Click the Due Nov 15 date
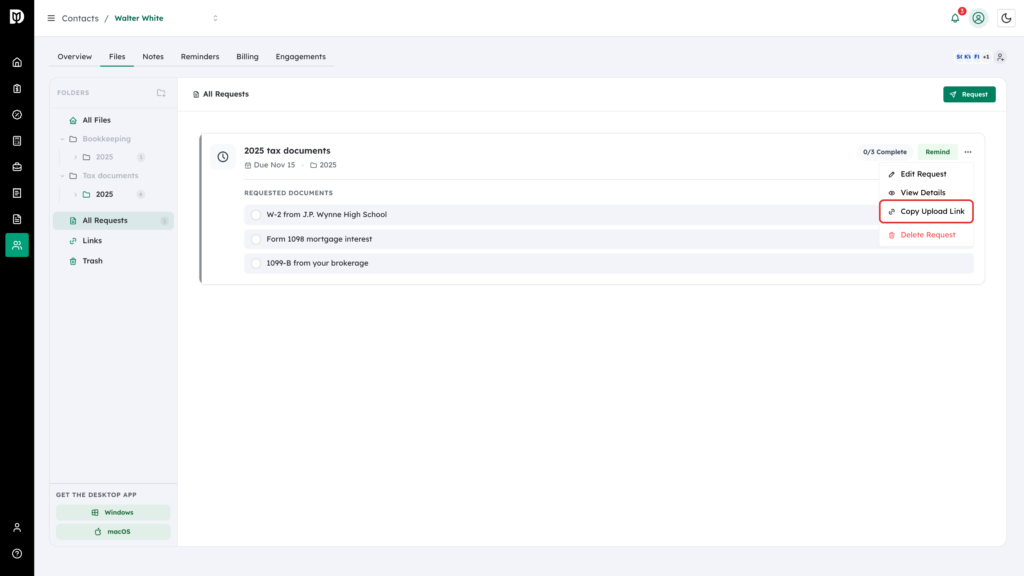Screen dimensions: 1024x576 [270, 165]
